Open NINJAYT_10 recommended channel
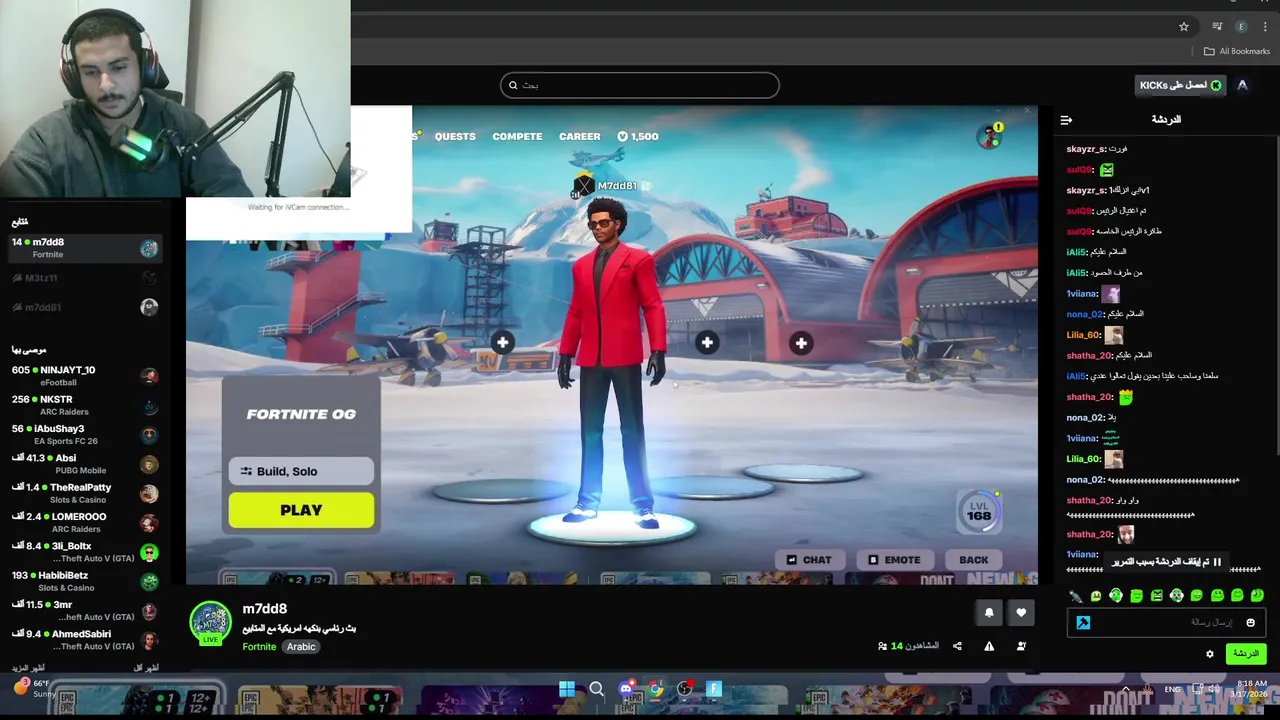This screenshot has height=720, width=1280. click(x=85, y=376)
